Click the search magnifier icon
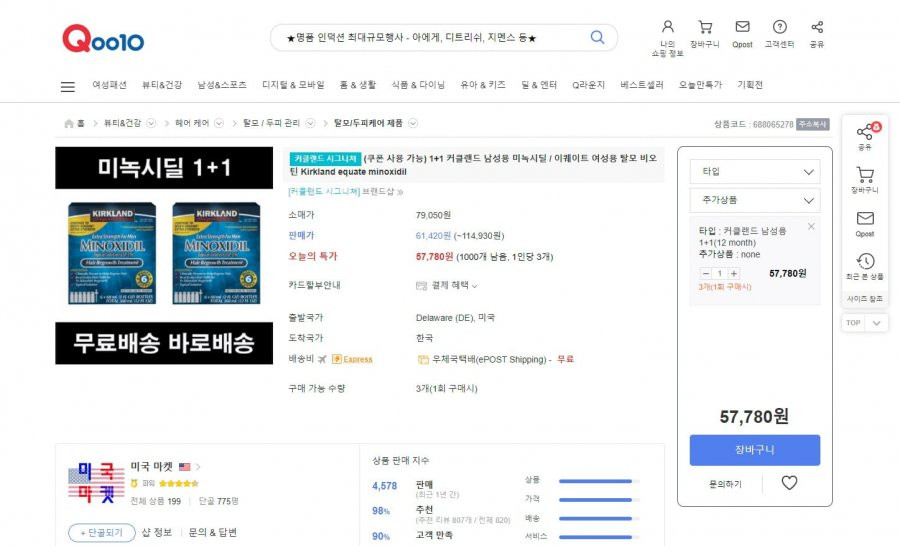The height and width of the screenshot is (546, 900). pos(598,37)
